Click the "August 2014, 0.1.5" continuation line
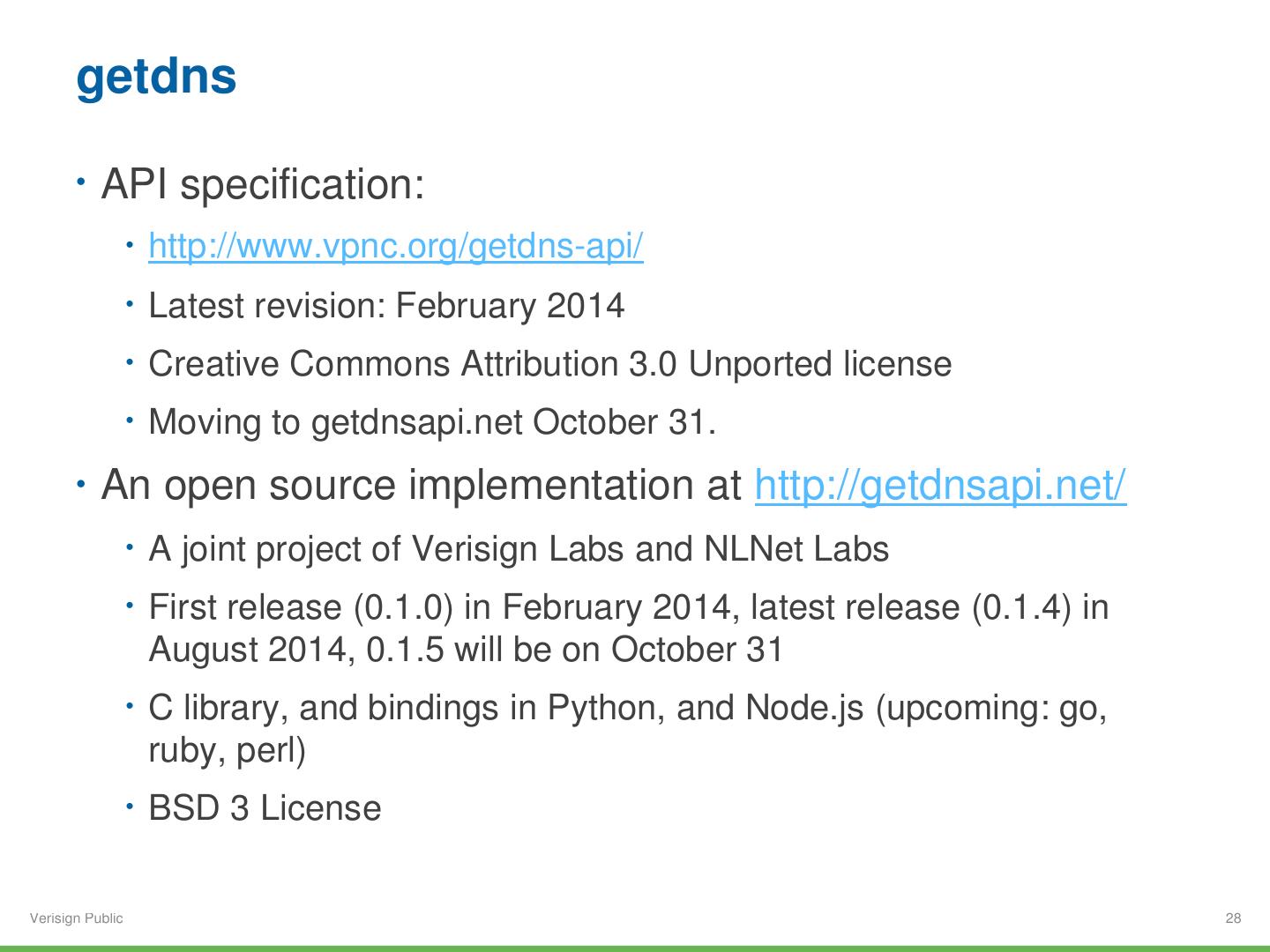 coord(466,650)
